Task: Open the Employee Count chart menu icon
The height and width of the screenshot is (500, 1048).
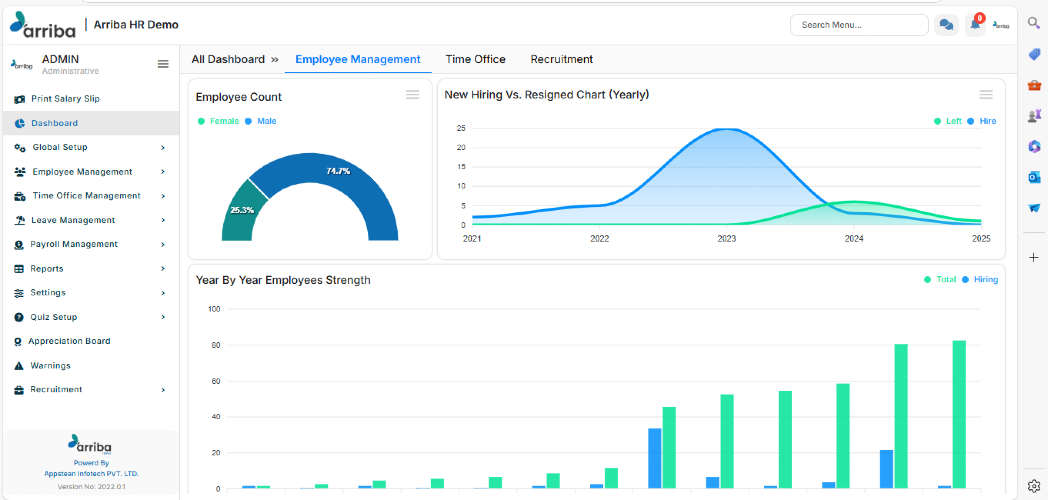Action: click(412, 95)
